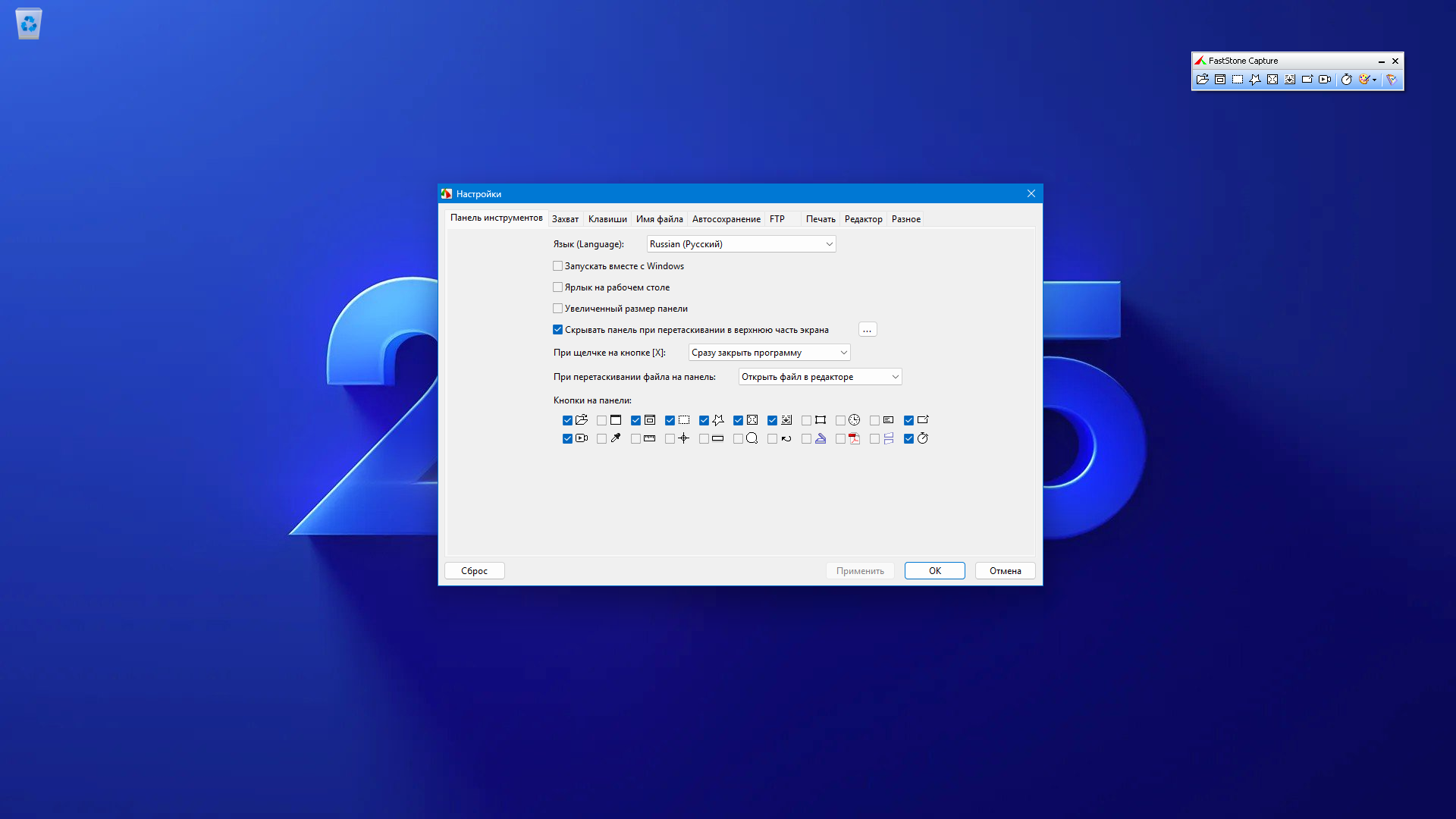Click the Отмена button
Image resolution: width=1456 pixels, height=819 pixels.
1005,571
